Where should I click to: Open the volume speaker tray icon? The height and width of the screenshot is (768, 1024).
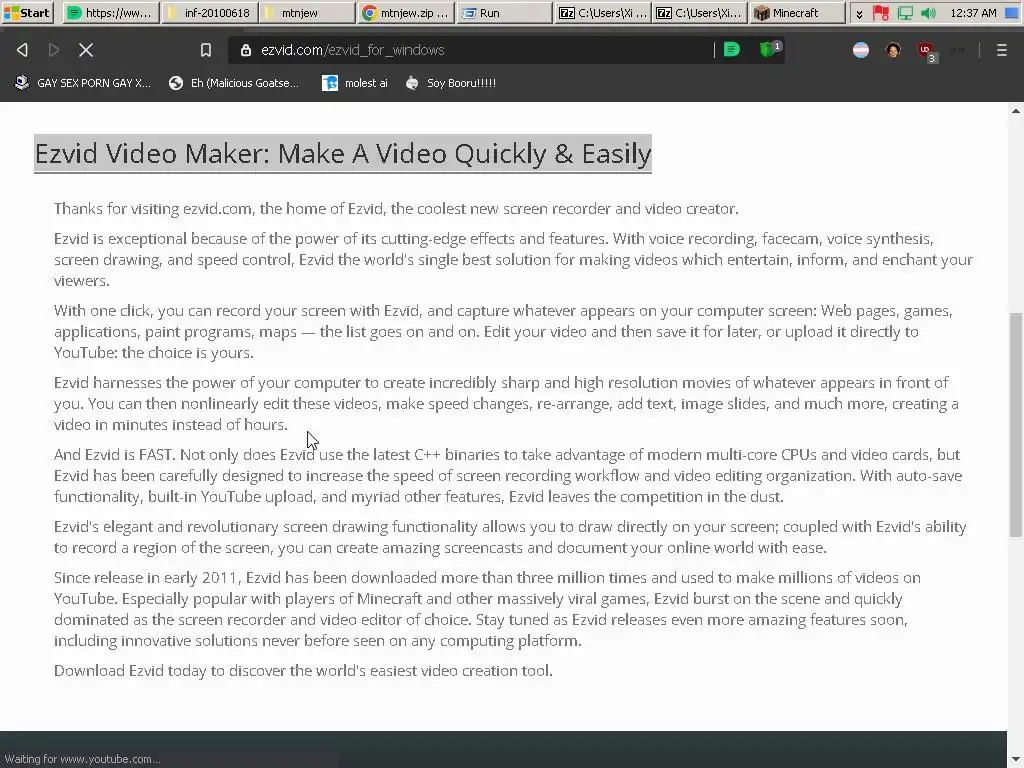click(928, 12)
